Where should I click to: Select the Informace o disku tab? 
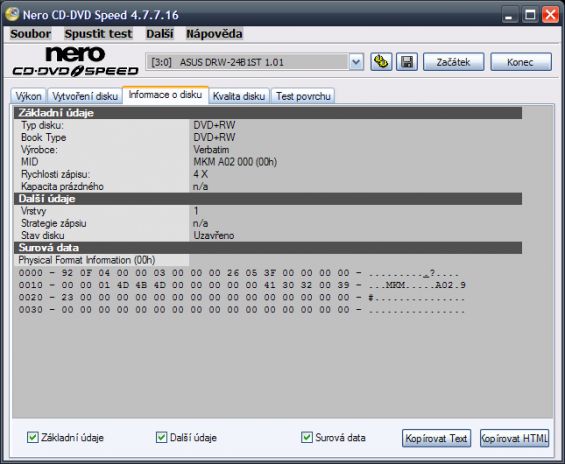[x=165, y=95]
